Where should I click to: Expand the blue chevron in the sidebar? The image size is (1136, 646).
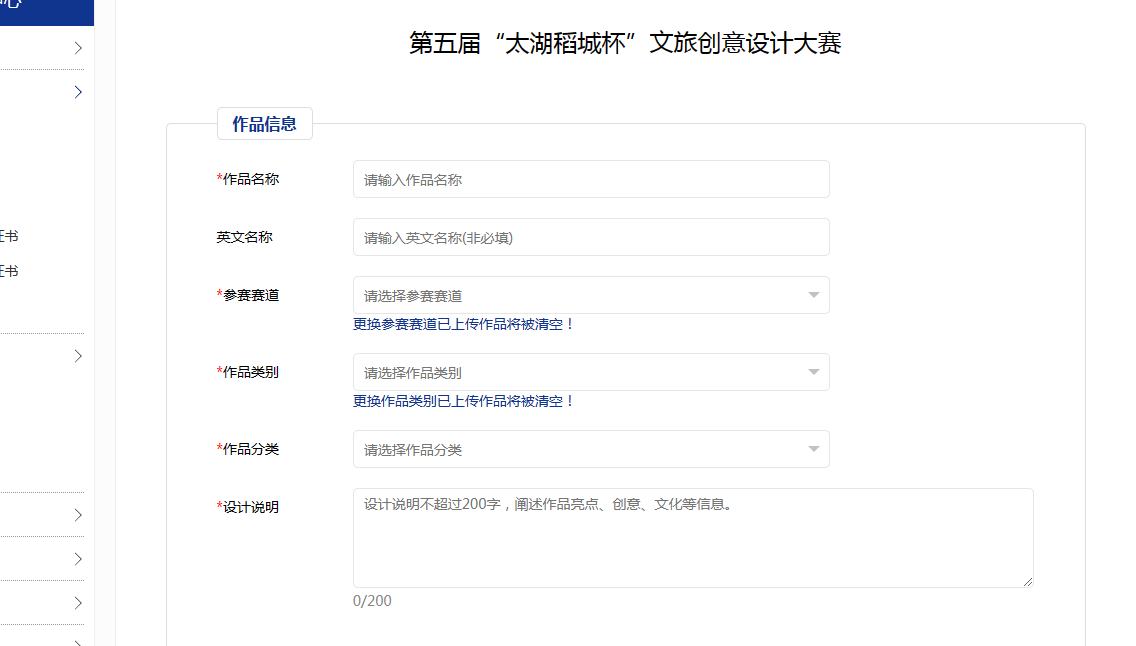[78, 92]
